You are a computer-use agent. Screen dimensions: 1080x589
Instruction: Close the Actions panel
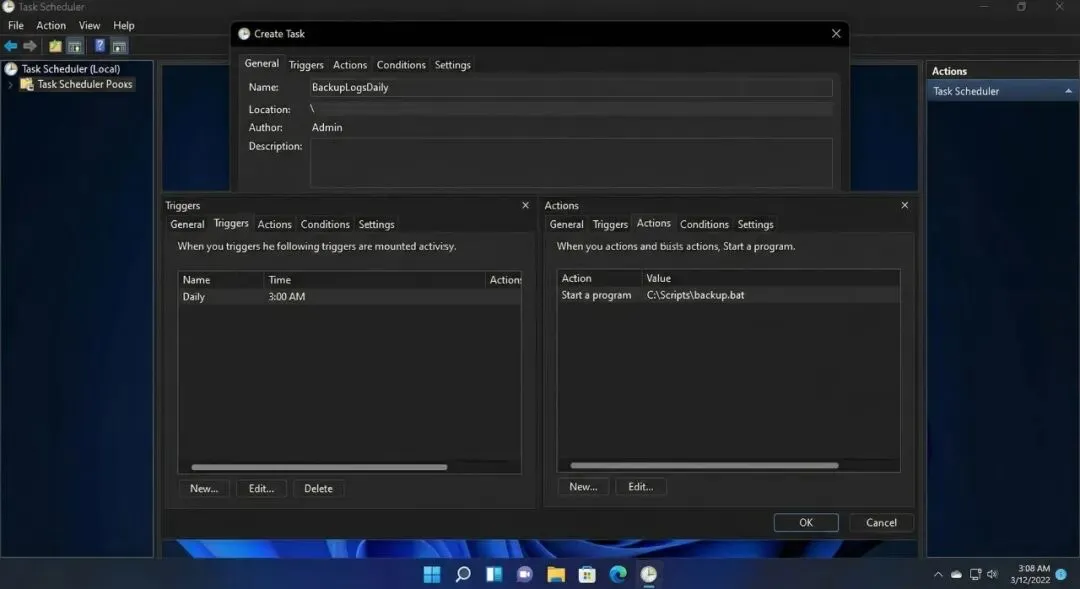[x=904, y=205]
